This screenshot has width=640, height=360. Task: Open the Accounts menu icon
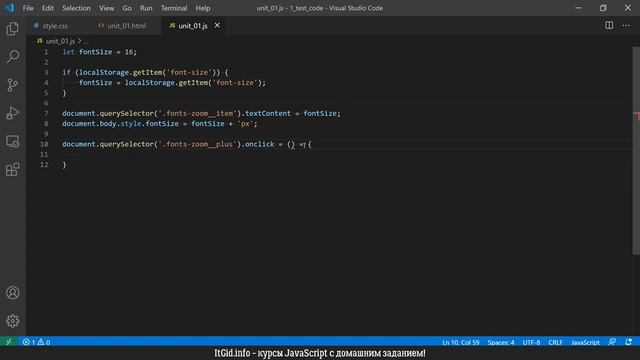(x=13, y=293)
